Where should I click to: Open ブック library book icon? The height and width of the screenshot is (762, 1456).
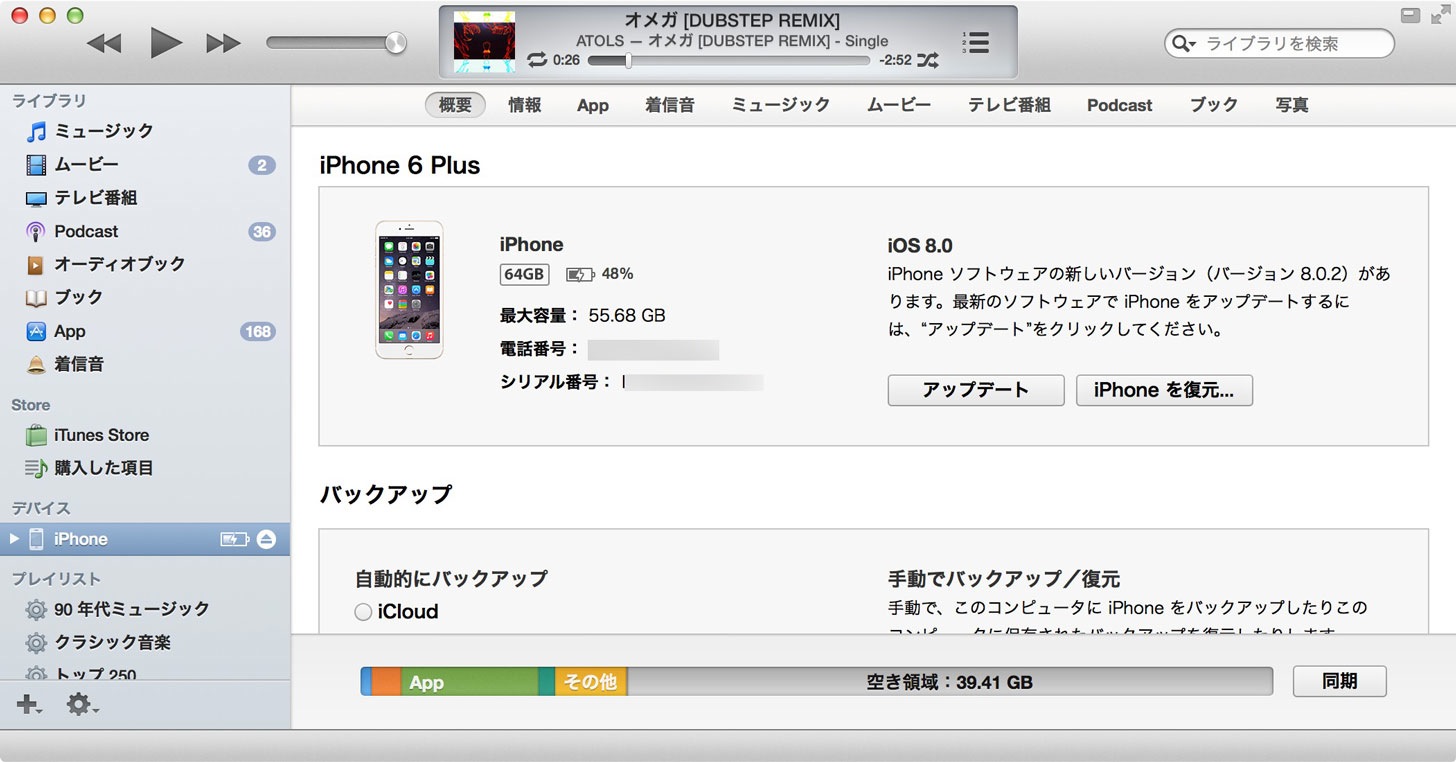click(x=36, y=298)
